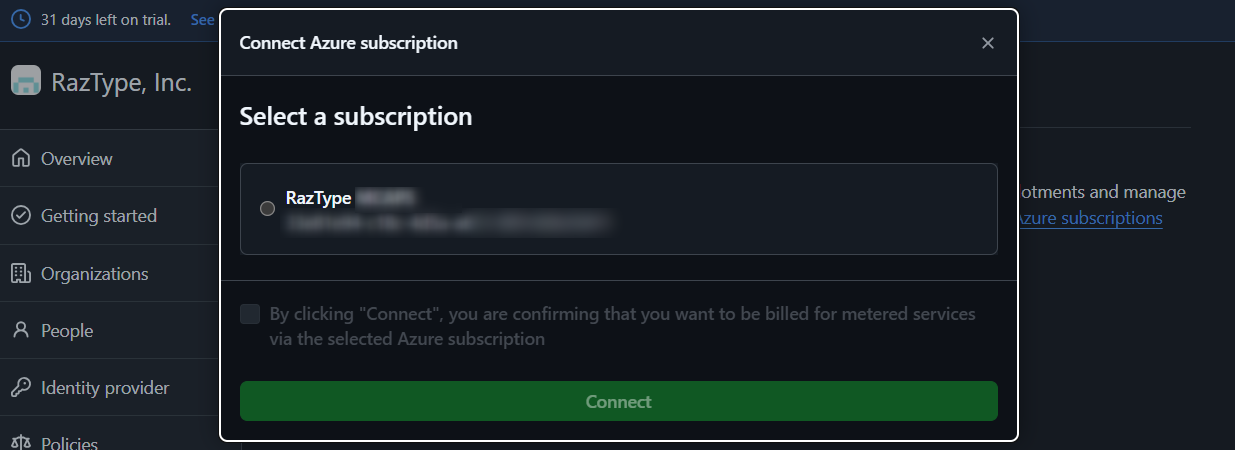This screenshot has height=450, width=1235.
Task: Click the "31 days left on trial" text
Action: pos(106,20)
